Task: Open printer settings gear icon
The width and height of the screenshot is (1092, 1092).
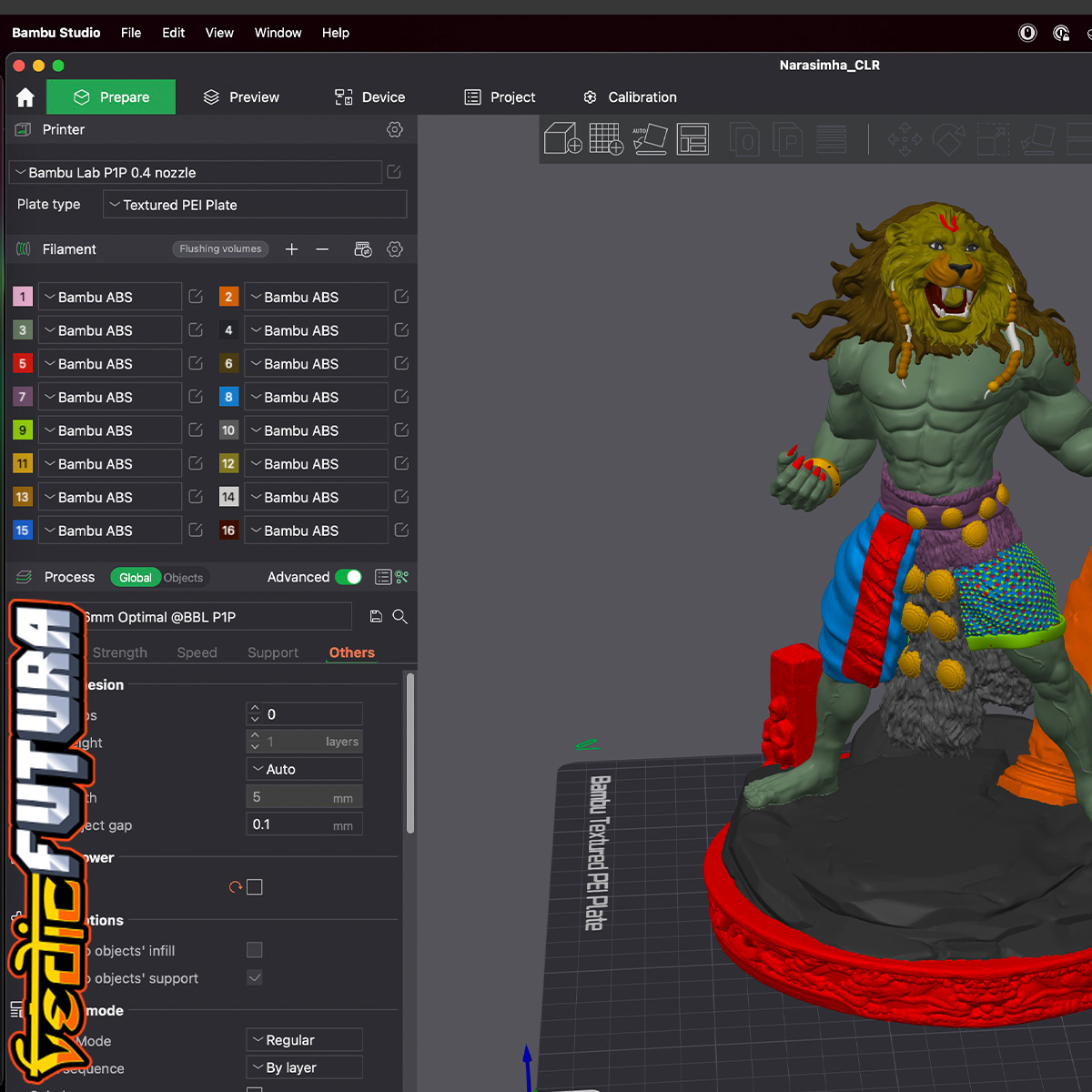Action: pyautogui.click(x=395, y=130)
